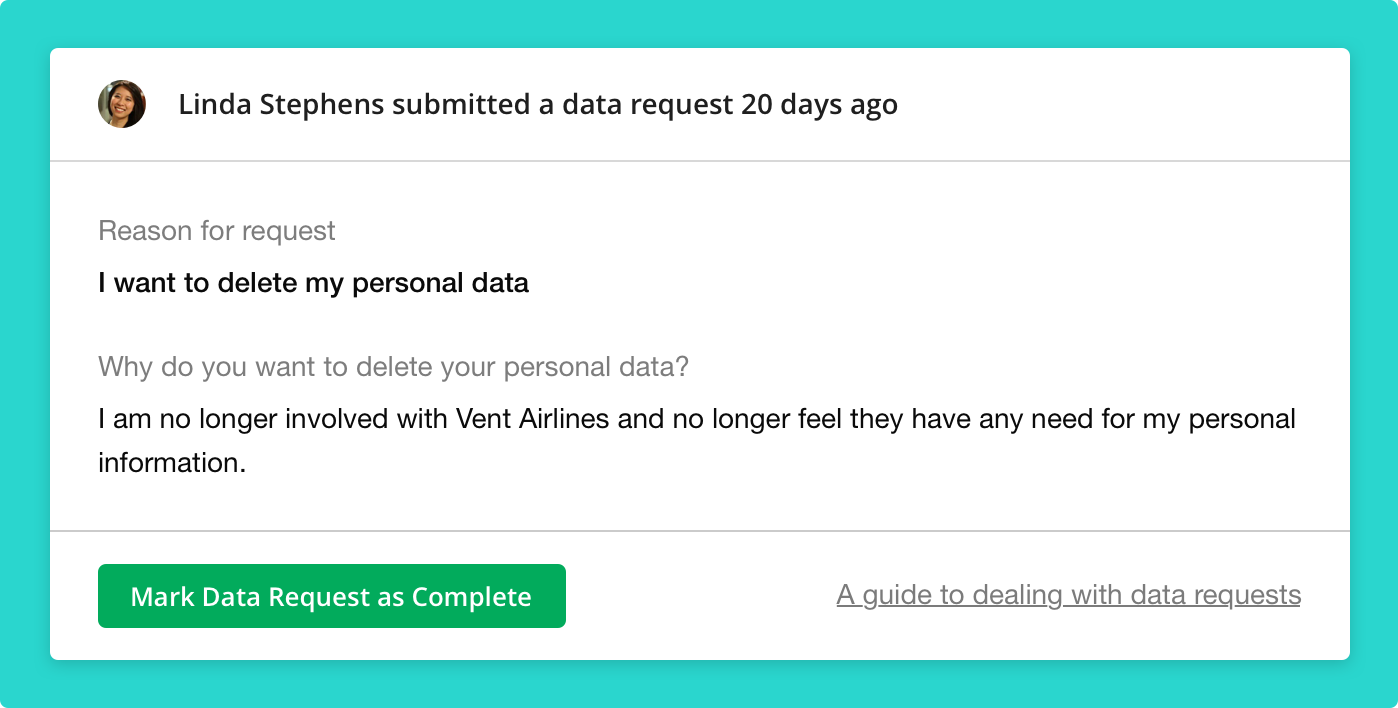Mark the data request as complete
The width and height of the screenshot is (1398, 708).
point(332,596)
